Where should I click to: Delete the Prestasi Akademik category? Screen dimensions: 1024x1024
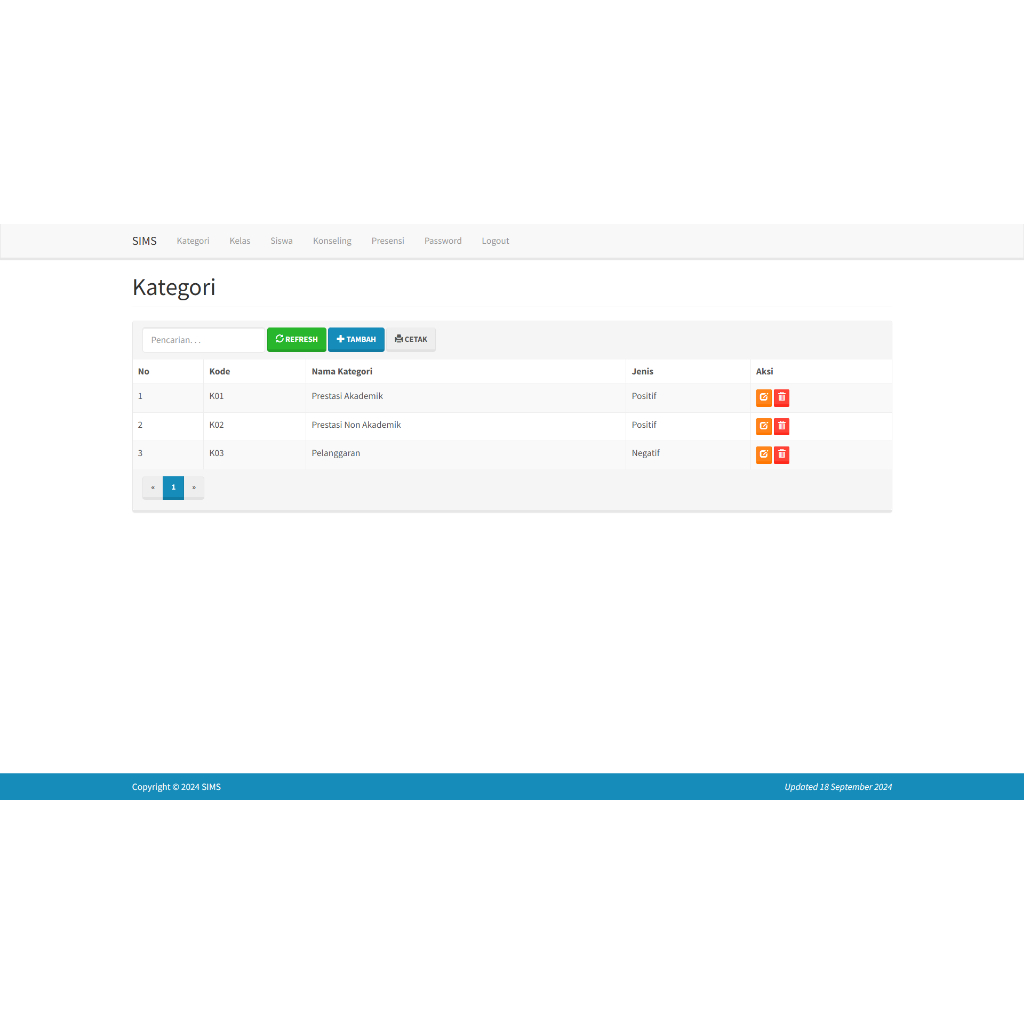[x=781, y=397]
